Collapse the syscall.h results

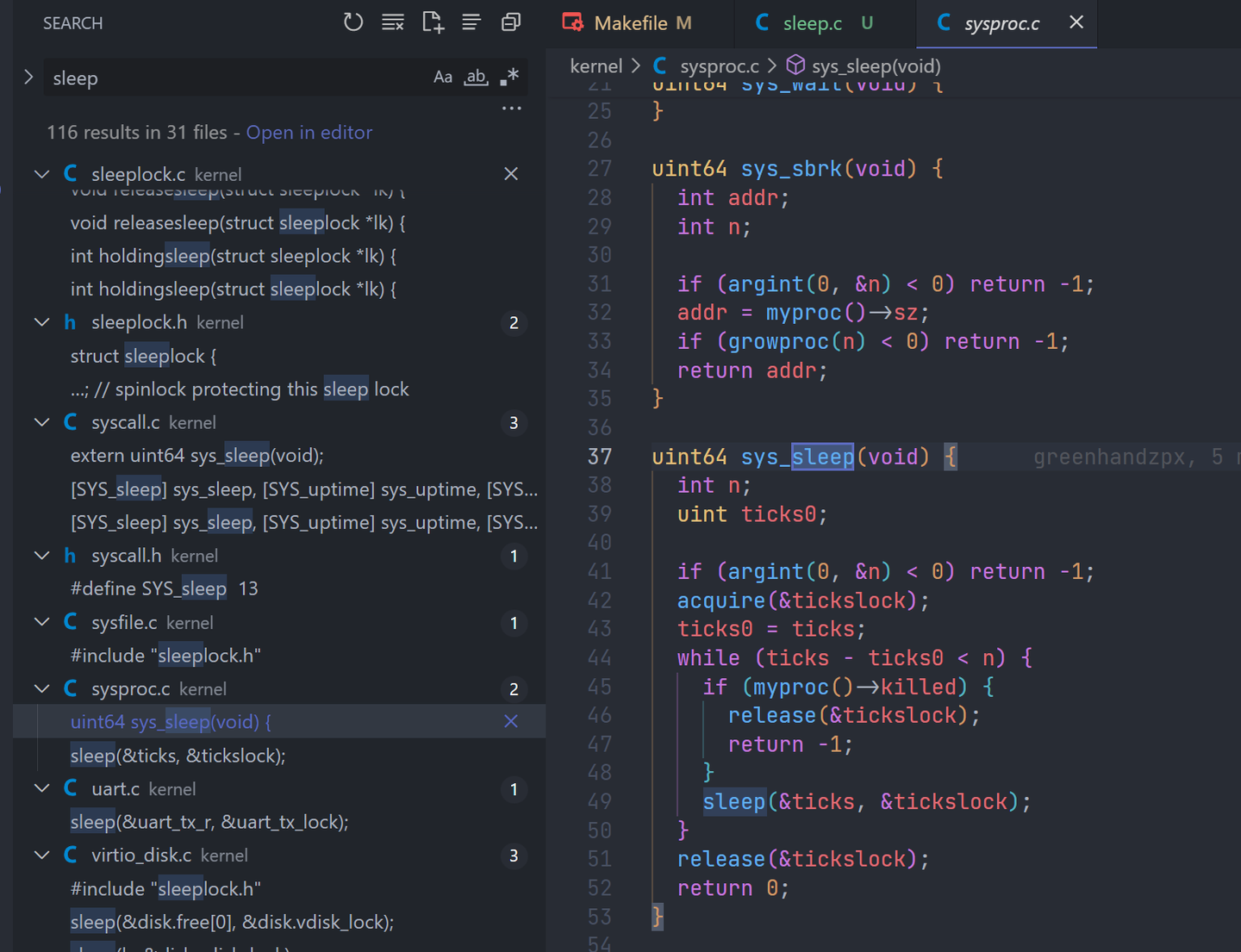point(41,556)
